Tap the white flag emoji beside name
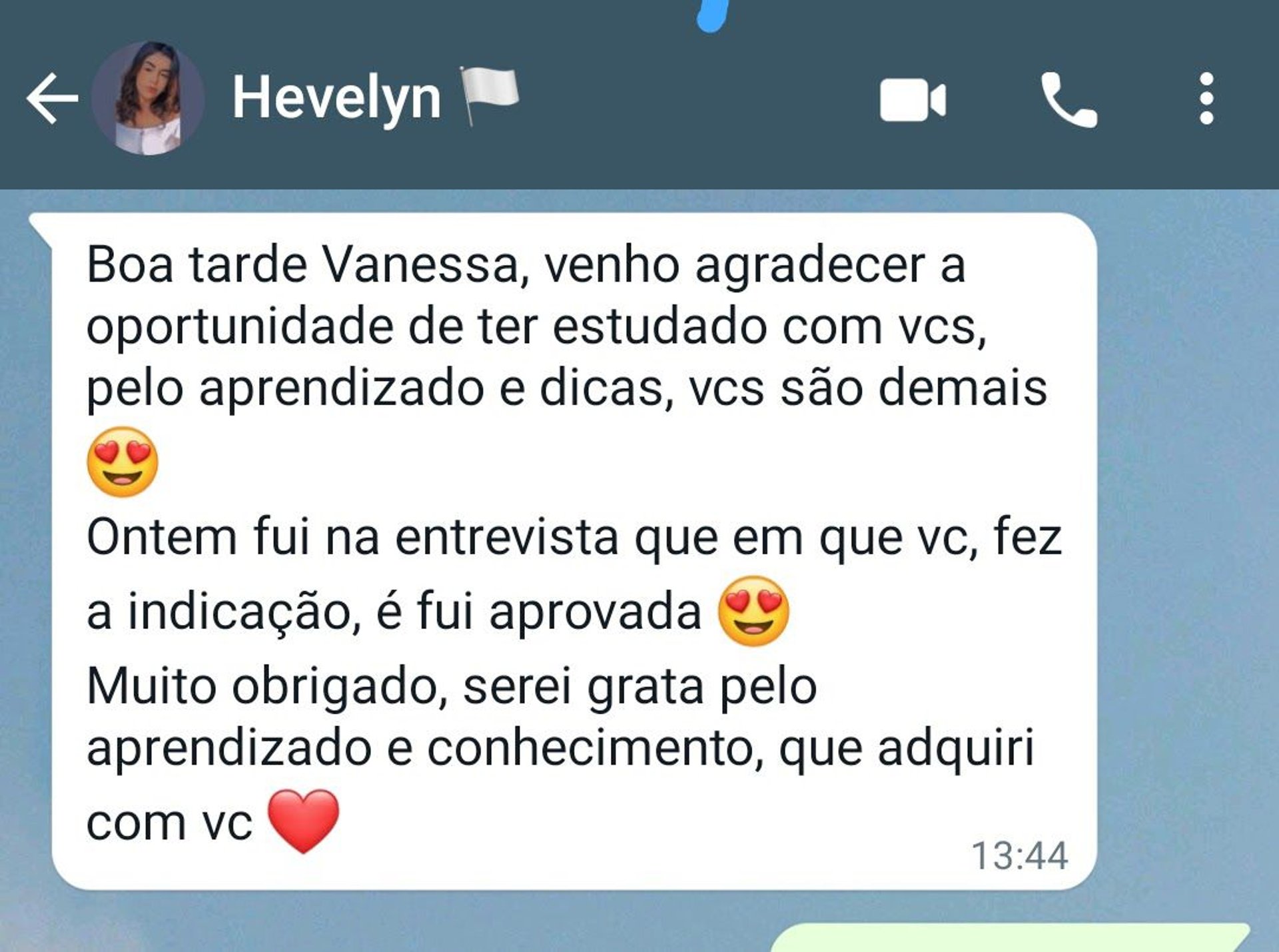The image size is (1279, 952). click(x=489, y=95)
